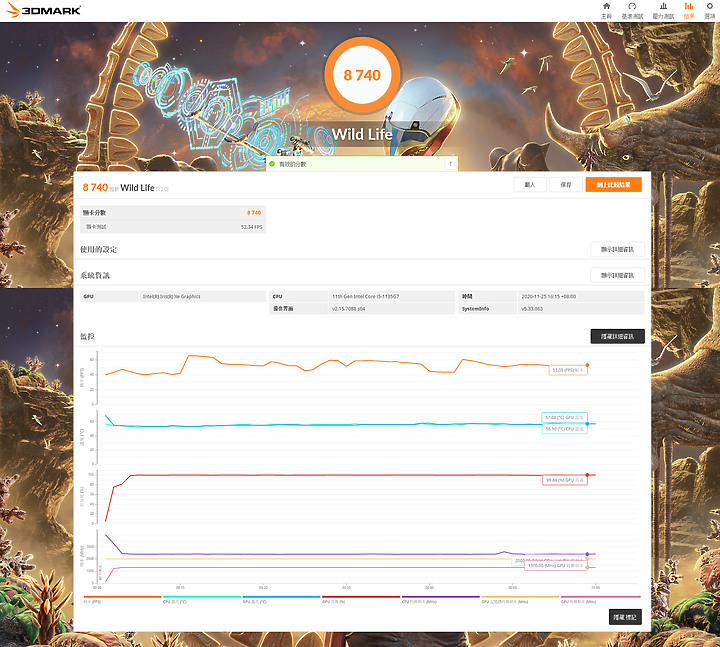Open the Results tab with orange chart icon

click(689, 10)
